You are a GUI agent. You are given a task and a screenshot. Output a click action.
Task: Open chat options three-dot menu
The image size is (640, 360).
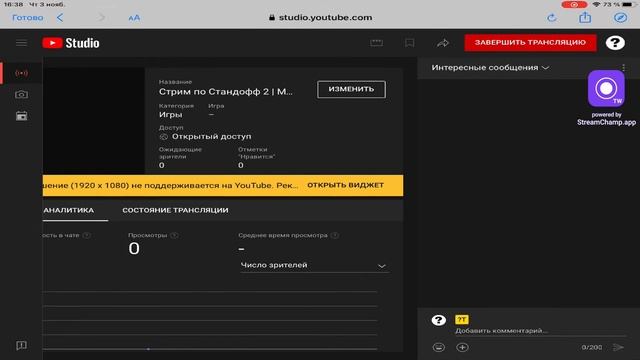click(623, 68)
